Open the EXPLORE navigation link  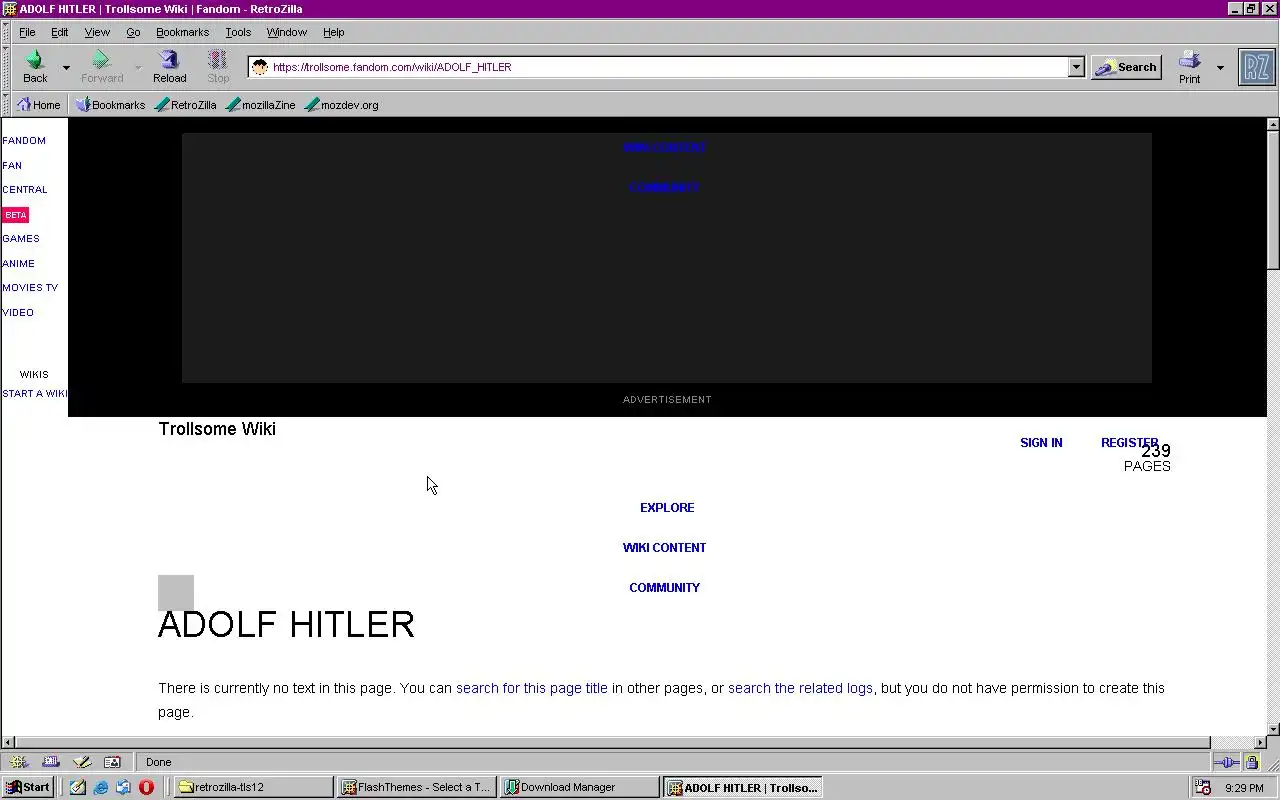pyautogui.click(x=667, y=508)
